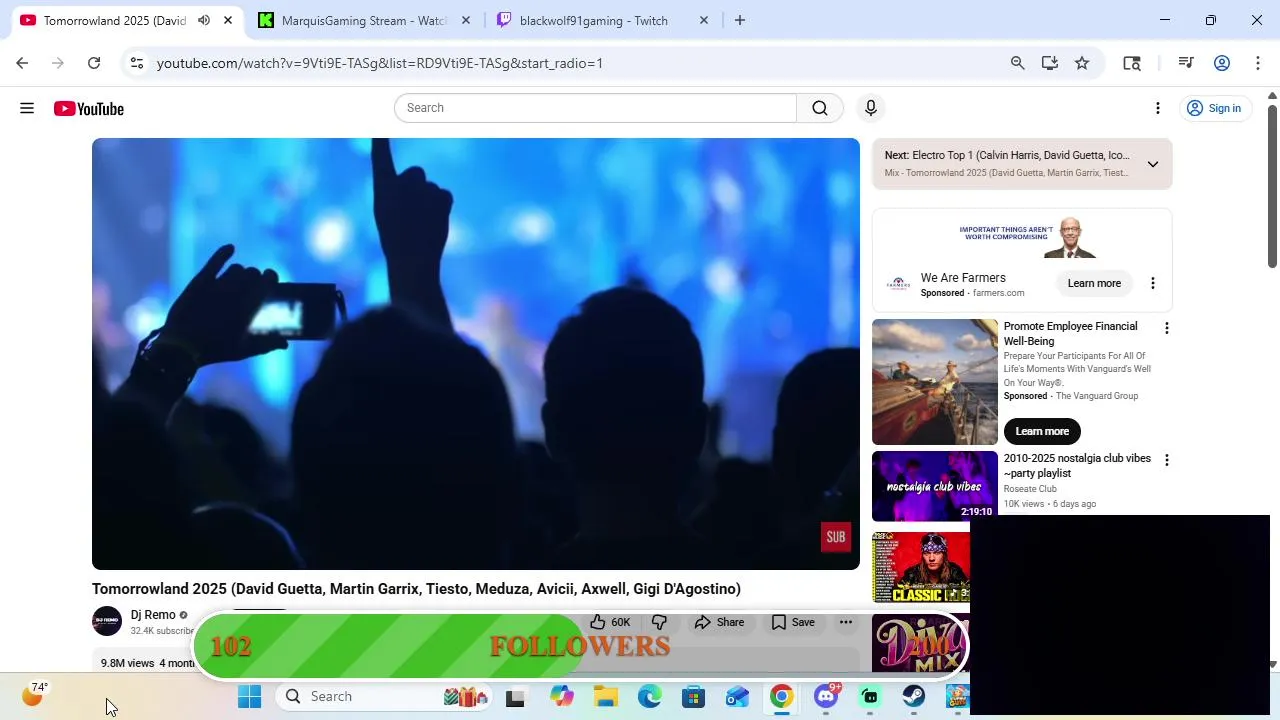The height and width of the screenshot is (720, 1280).
Task: Open the Diva 2000 Mix thumbnail
Action: [x=921, y=642]
